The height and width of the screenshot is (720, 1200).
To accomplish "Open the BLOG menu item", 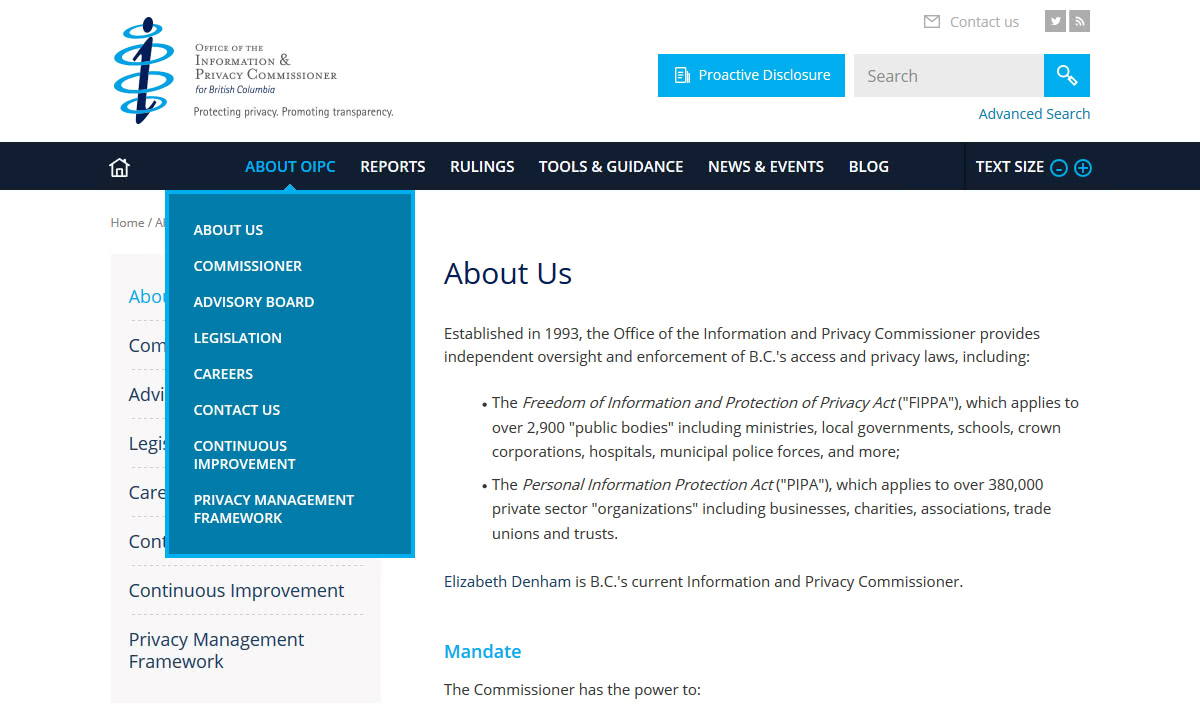I will (869, 167).
